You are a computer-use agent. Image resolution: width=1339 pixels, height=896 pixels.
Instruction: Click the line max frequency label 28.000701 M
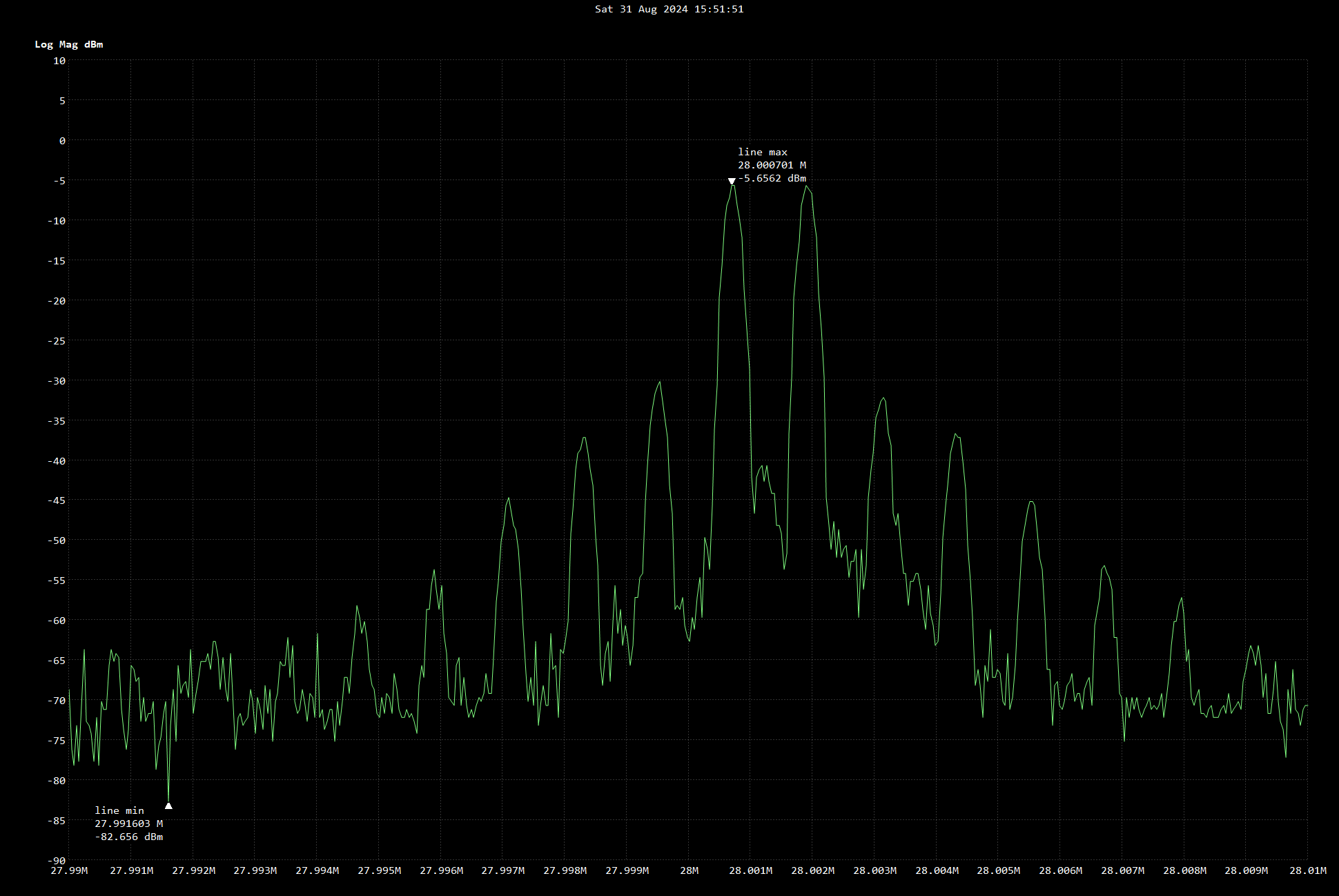(772, 165)
